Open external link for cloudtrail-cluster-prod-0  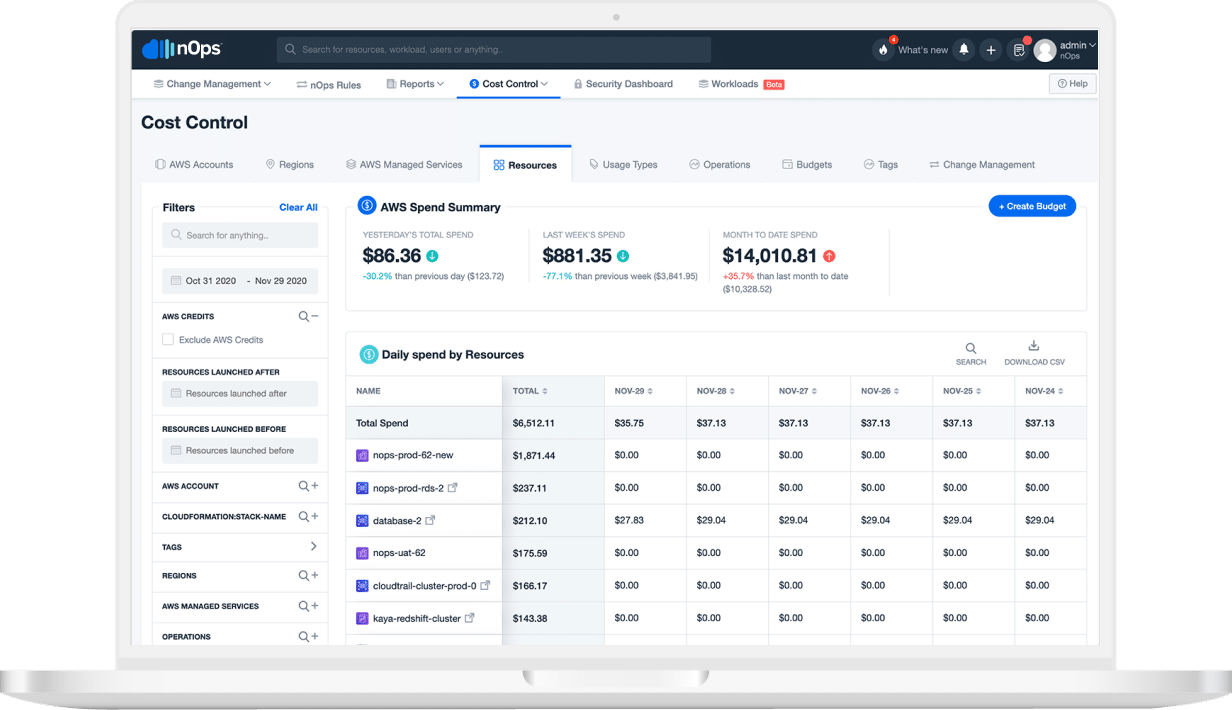pyautogui.click(x=486, y=585)
